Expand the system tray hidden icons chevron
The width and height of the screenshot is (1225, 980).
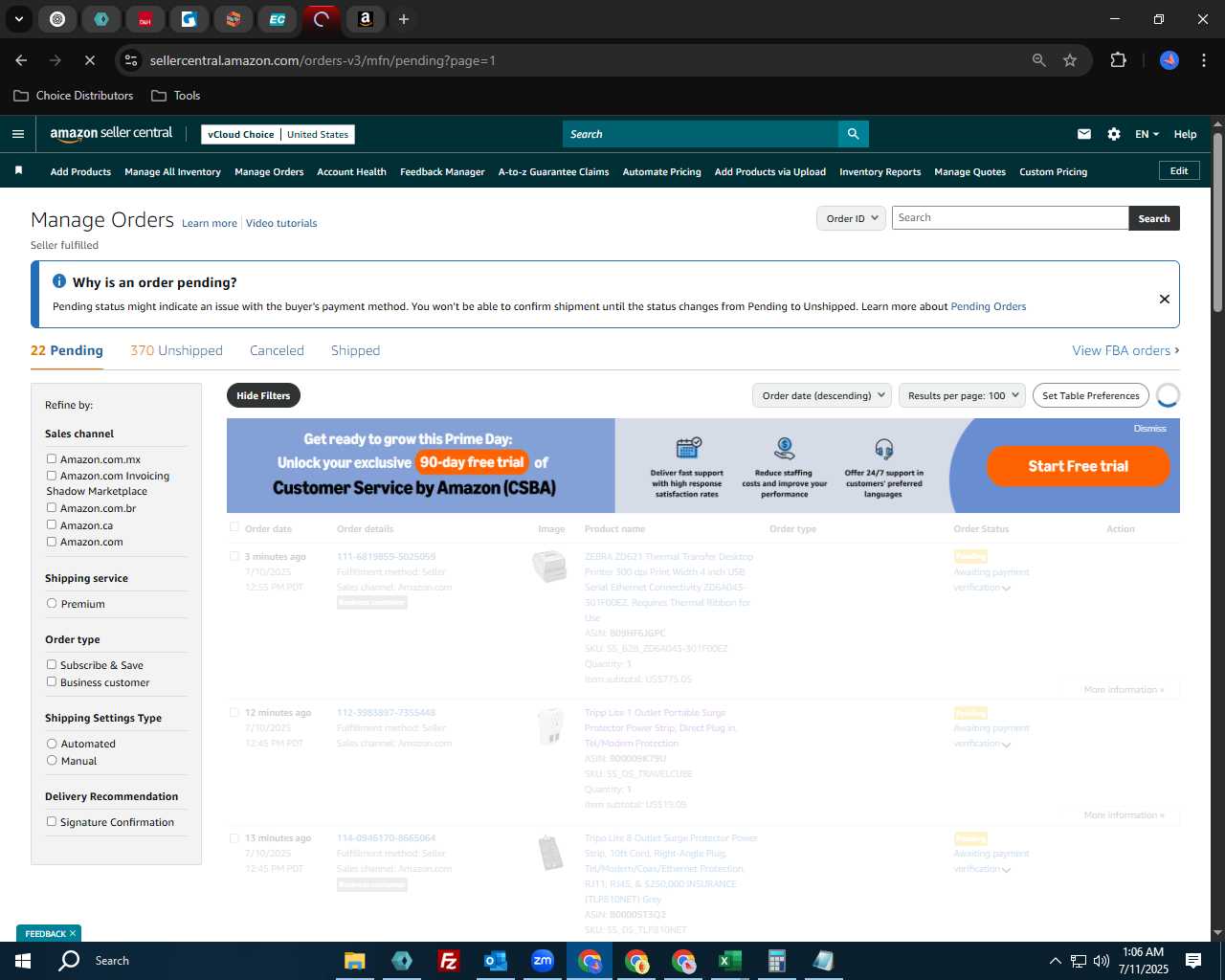point(1055,961)
